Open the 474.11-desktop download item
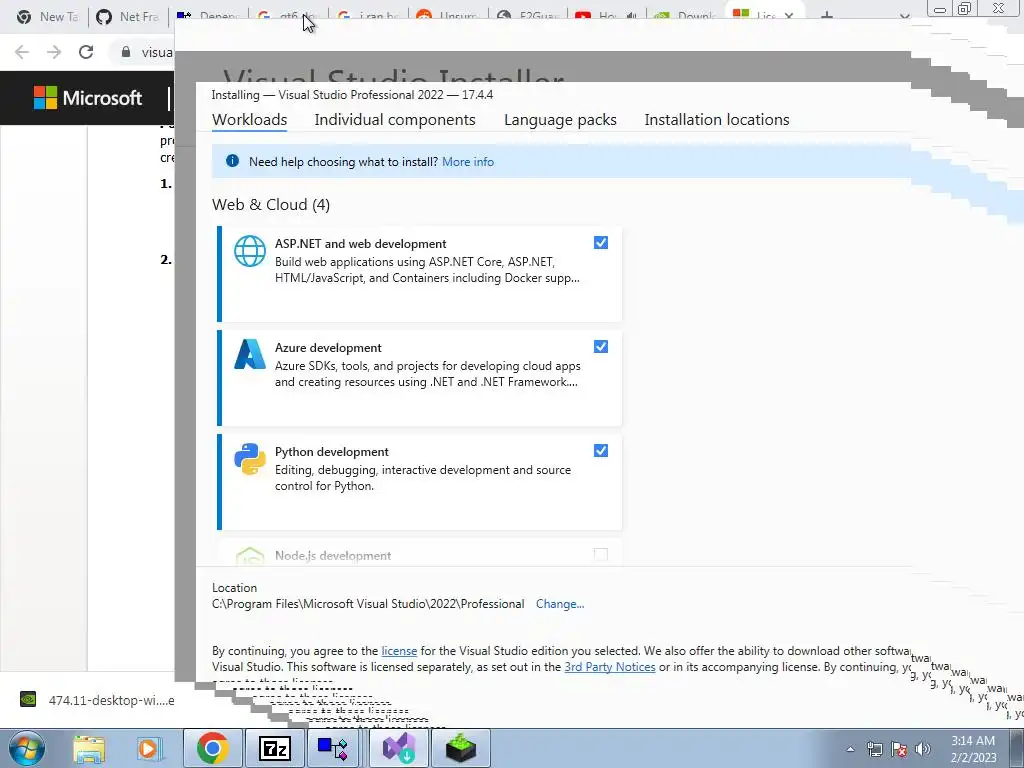 pos(97,700)
